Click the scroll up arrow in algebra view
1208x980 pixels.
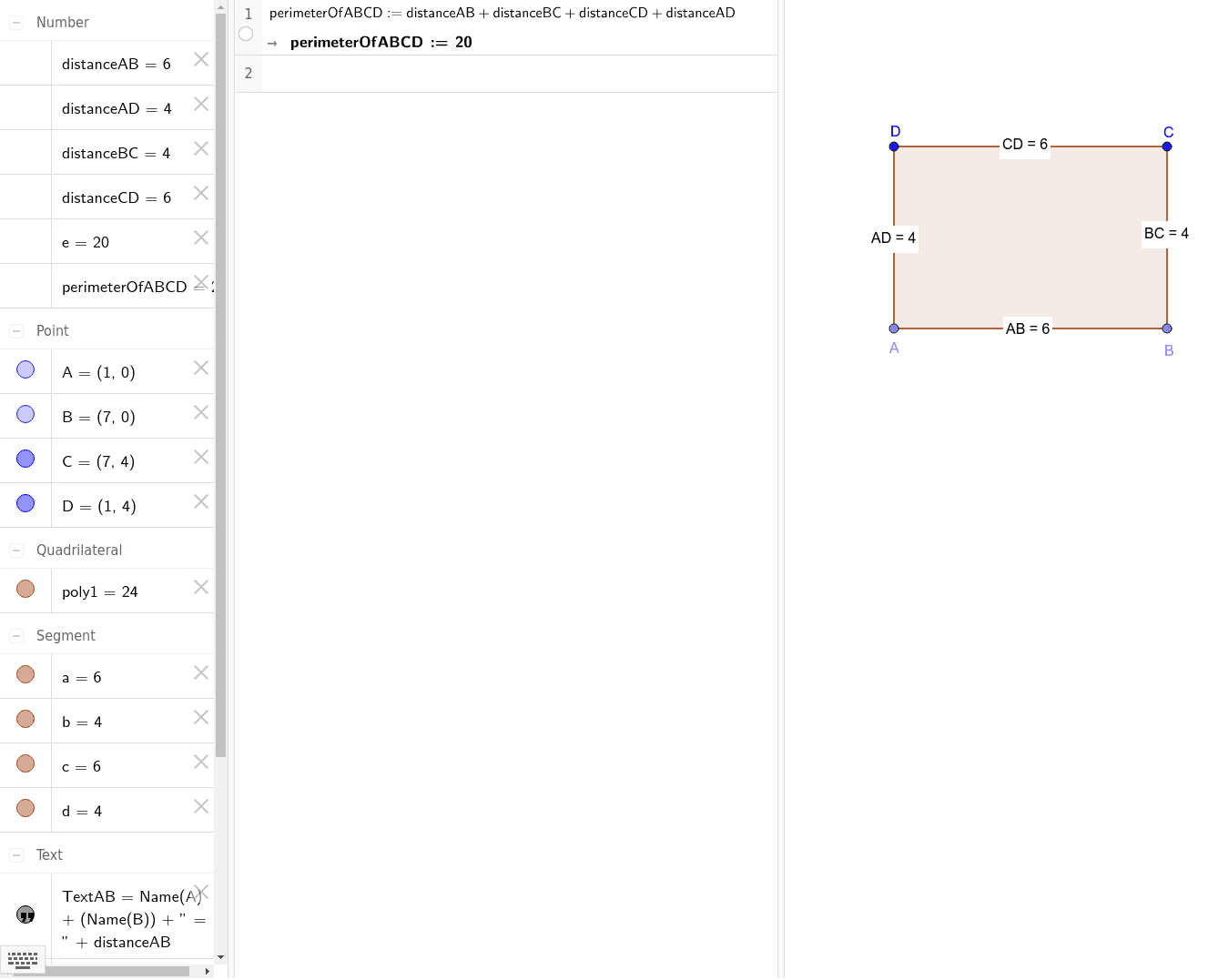click(220, 6)
